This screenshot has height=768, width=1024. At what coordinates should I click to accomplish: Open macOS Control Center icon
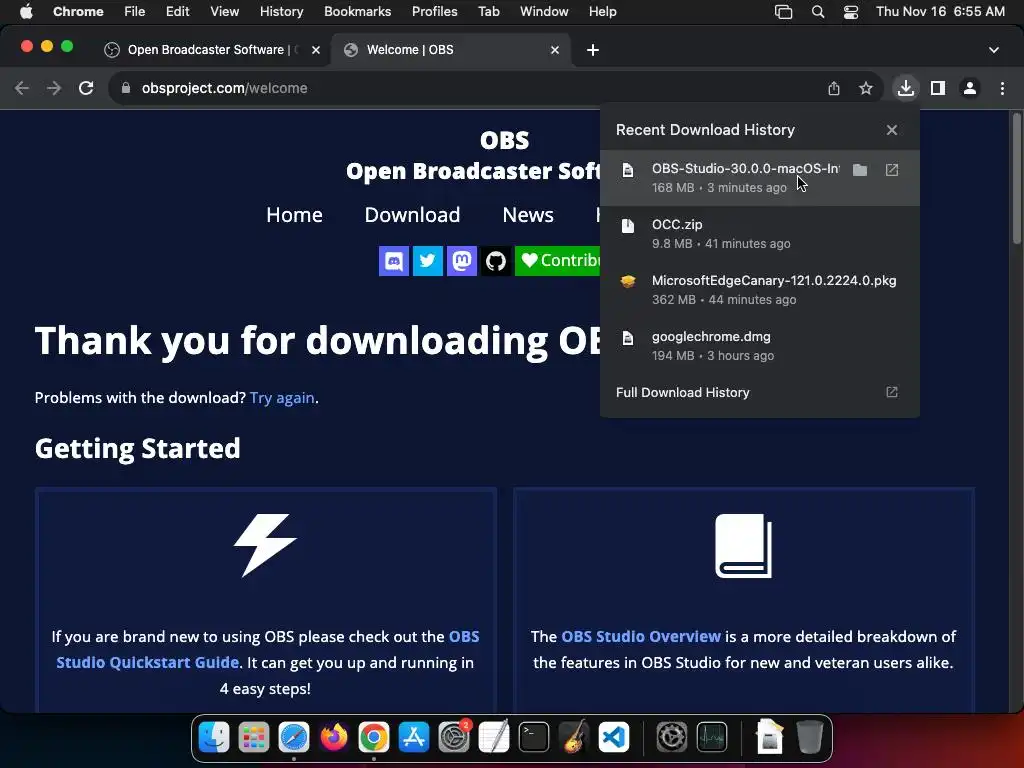click(x=851, y=12)
